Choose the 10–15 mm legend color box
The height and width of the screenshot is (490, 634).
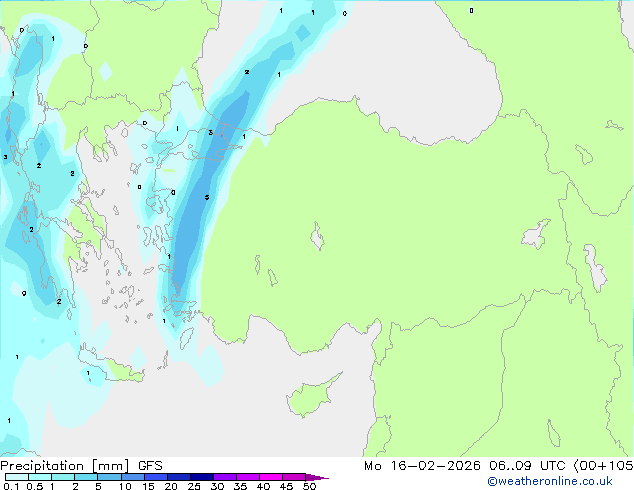pyautogui.click(x=132, y=477)
